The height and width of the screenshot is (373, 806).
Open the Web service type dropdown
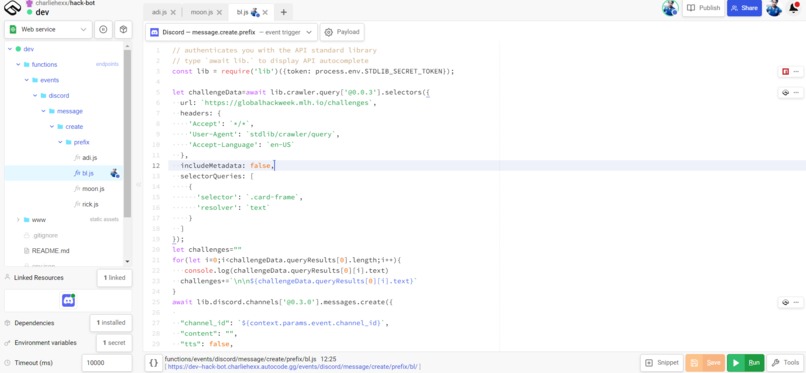click(48, 30)
